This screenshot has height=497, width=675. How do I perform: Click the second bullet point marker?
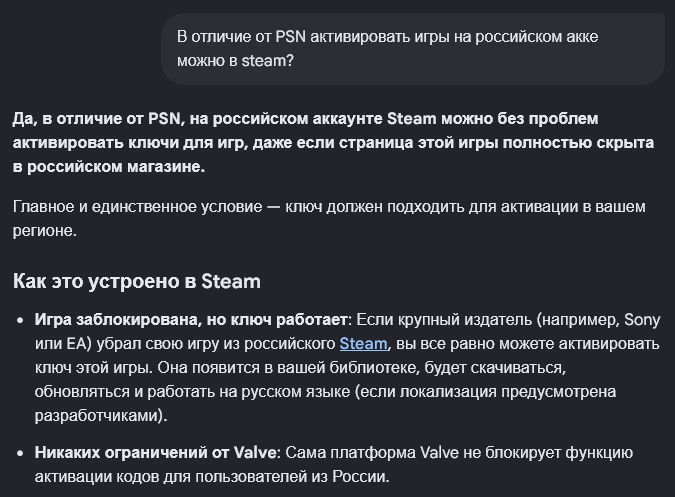20,454
